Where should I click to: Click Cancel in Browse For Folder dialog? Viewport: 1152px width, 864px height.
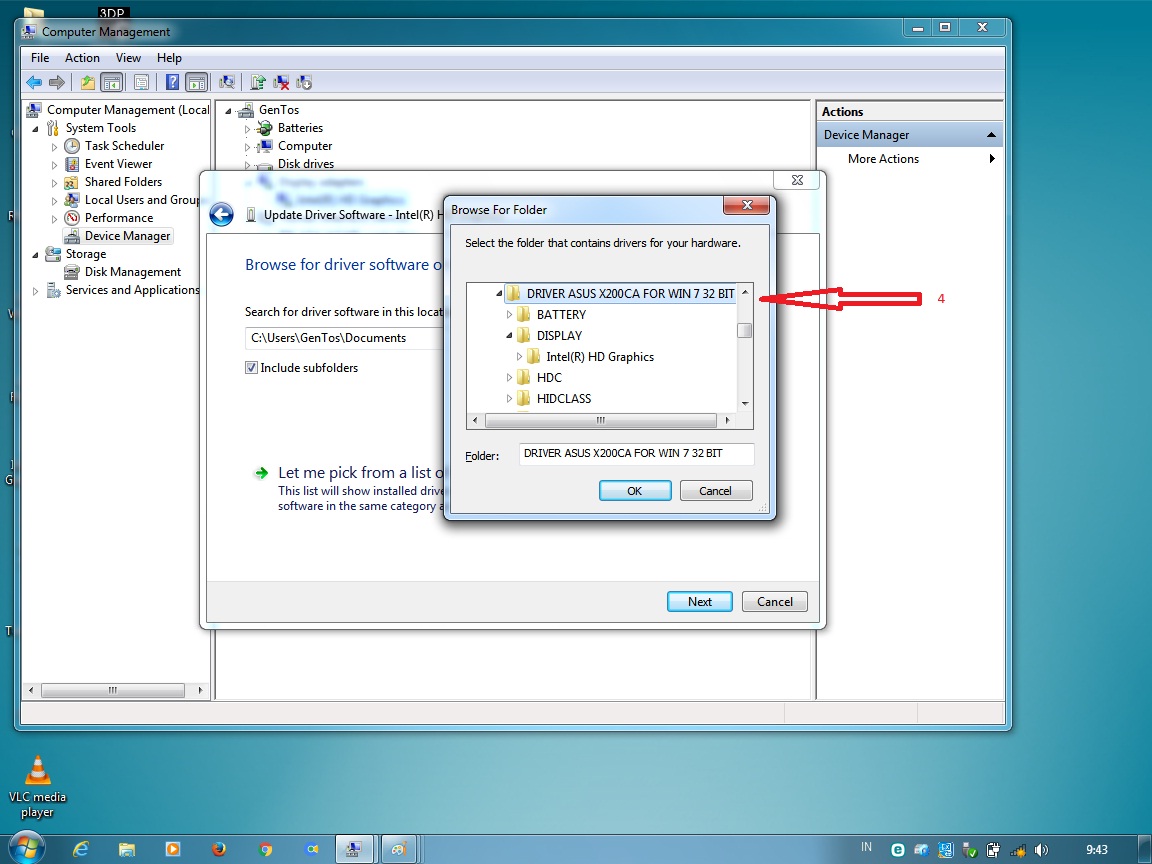pyautogui.click(x=716, y=491)
